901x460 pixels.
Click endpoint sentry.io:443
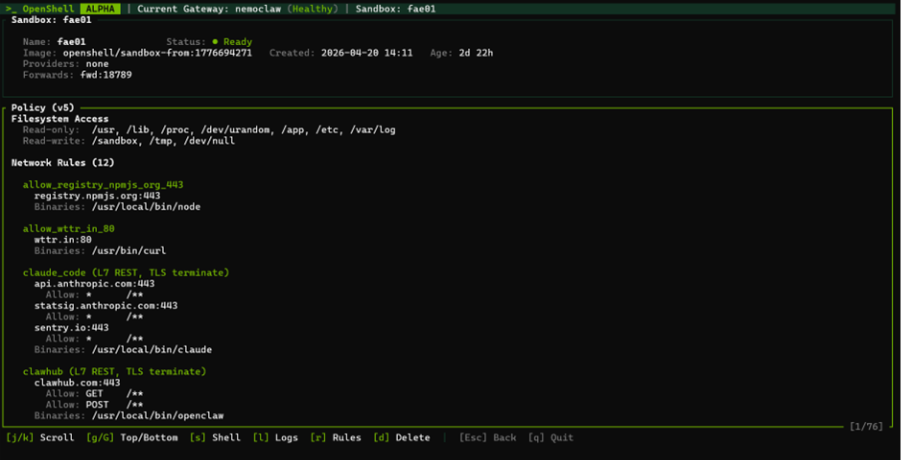[x=71, y=327]
